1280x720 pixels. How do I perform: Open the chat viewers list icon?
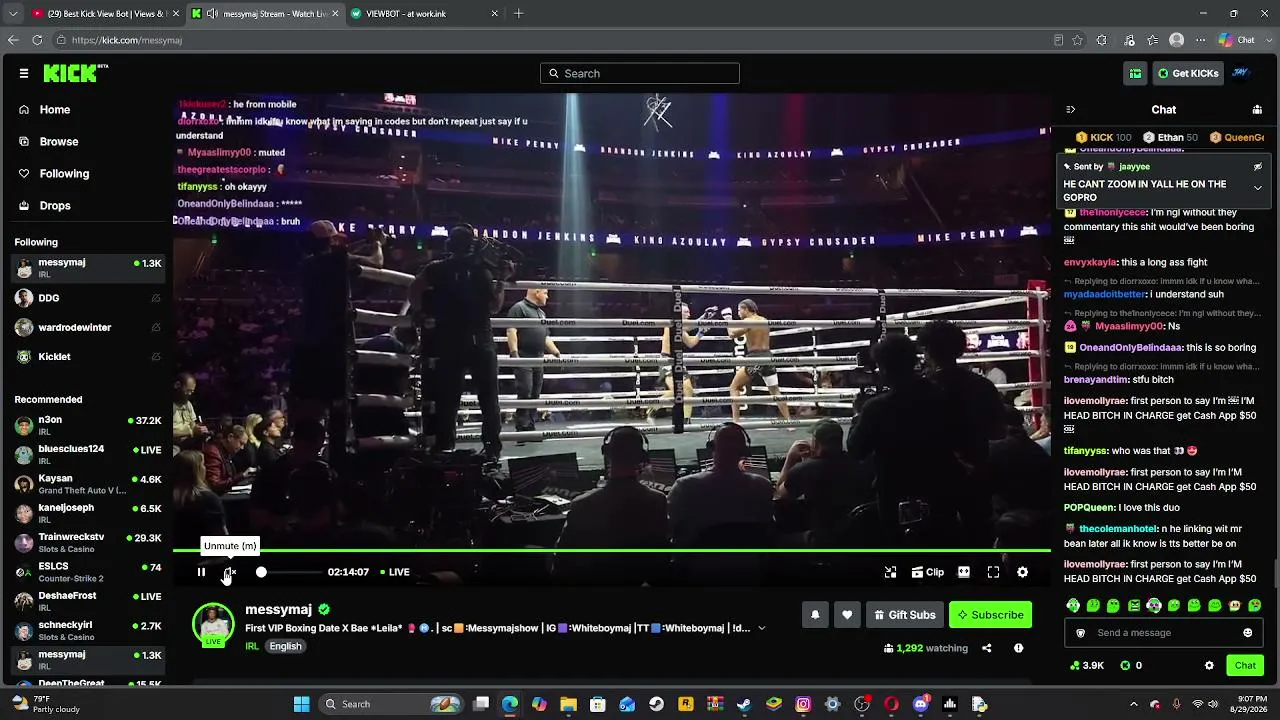[x=1257, y=110]
